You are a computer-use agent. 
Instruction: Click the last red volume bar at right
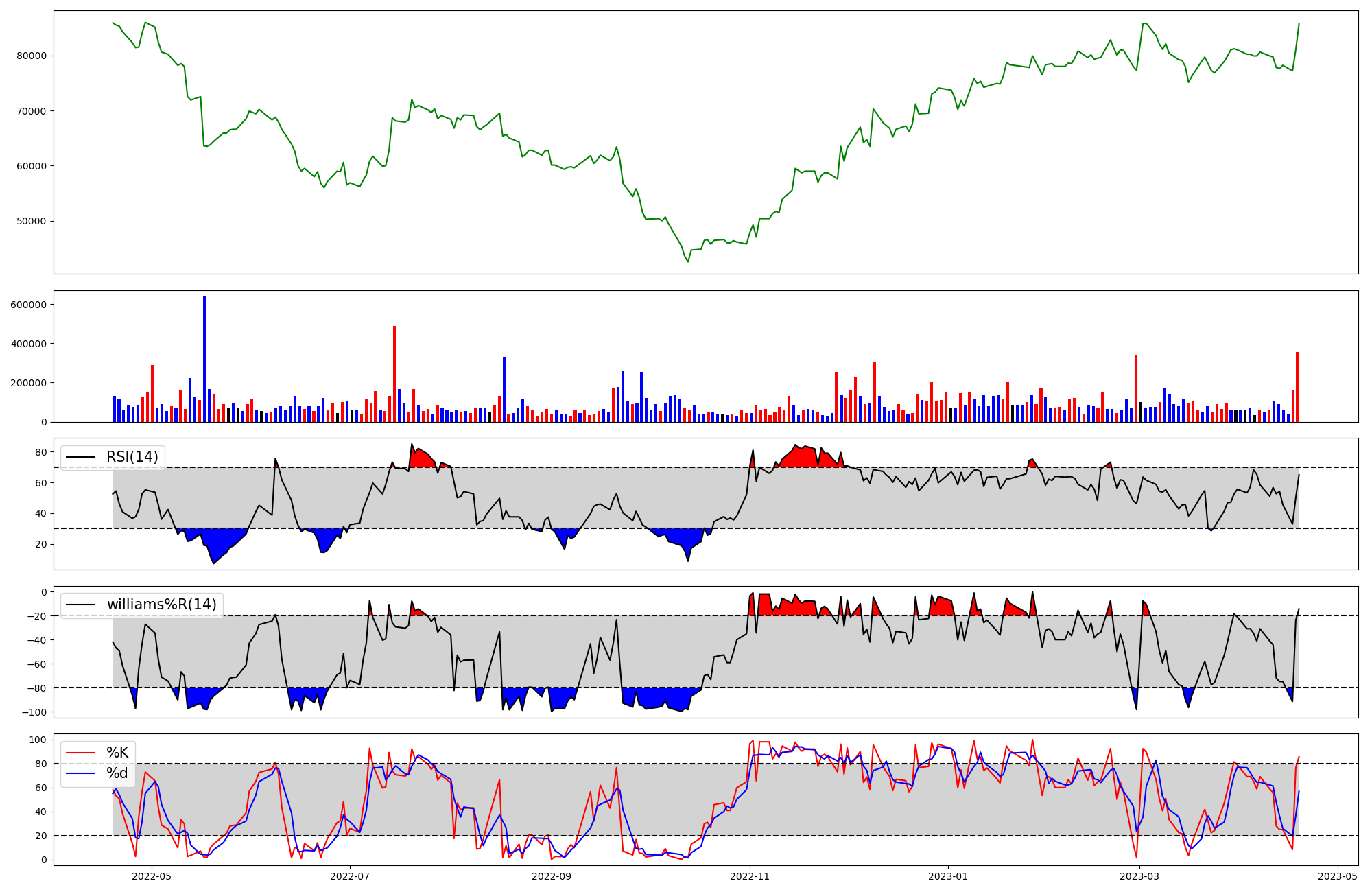coord(1297,387)
